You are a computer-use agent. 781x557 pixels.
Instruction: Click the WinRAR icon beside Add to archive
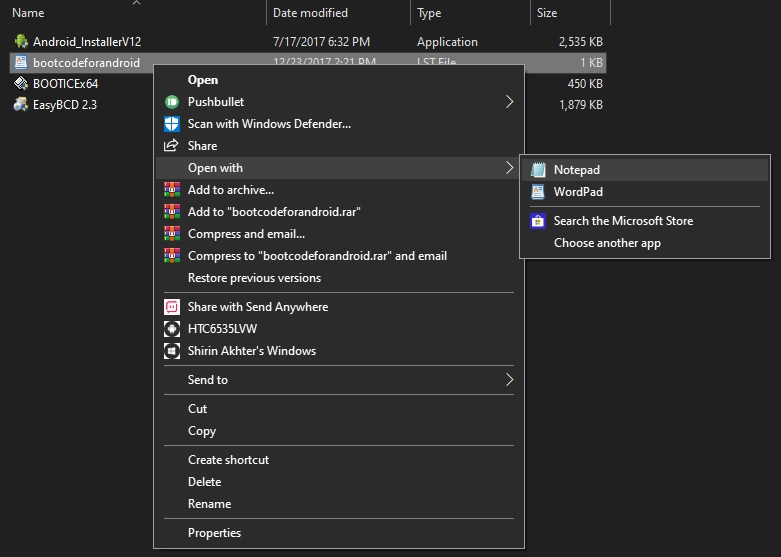pos(171,190)
